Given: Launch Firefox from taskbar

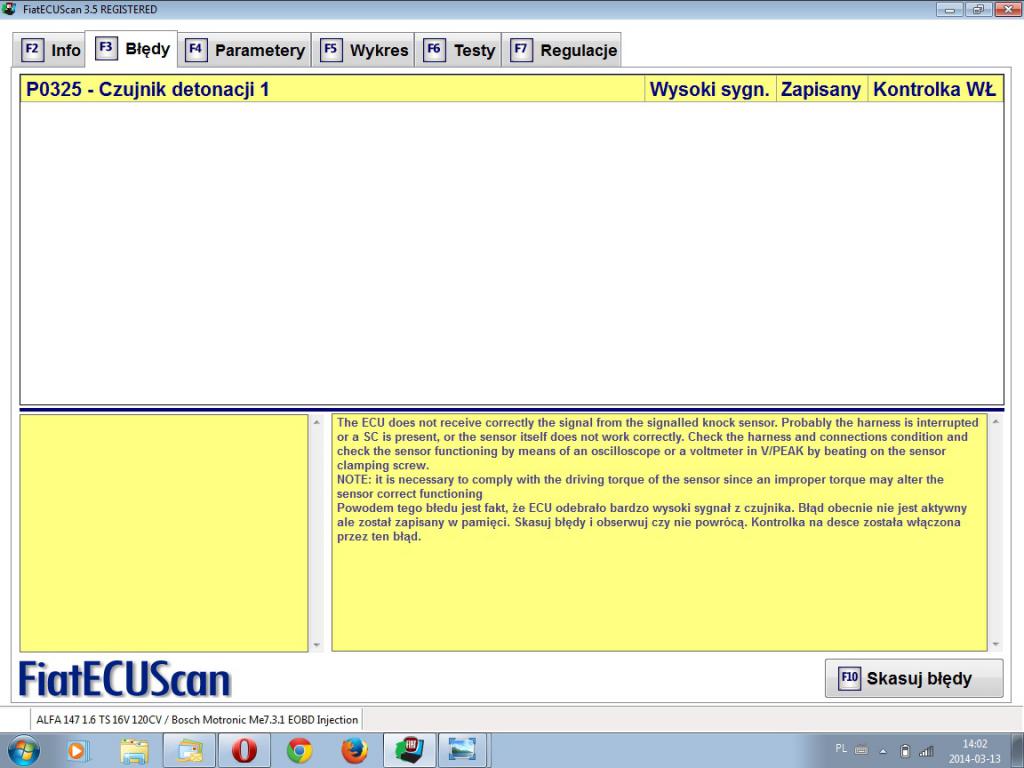Looking at the screenshot, I should pyautogui.click(x=354, y=751).
